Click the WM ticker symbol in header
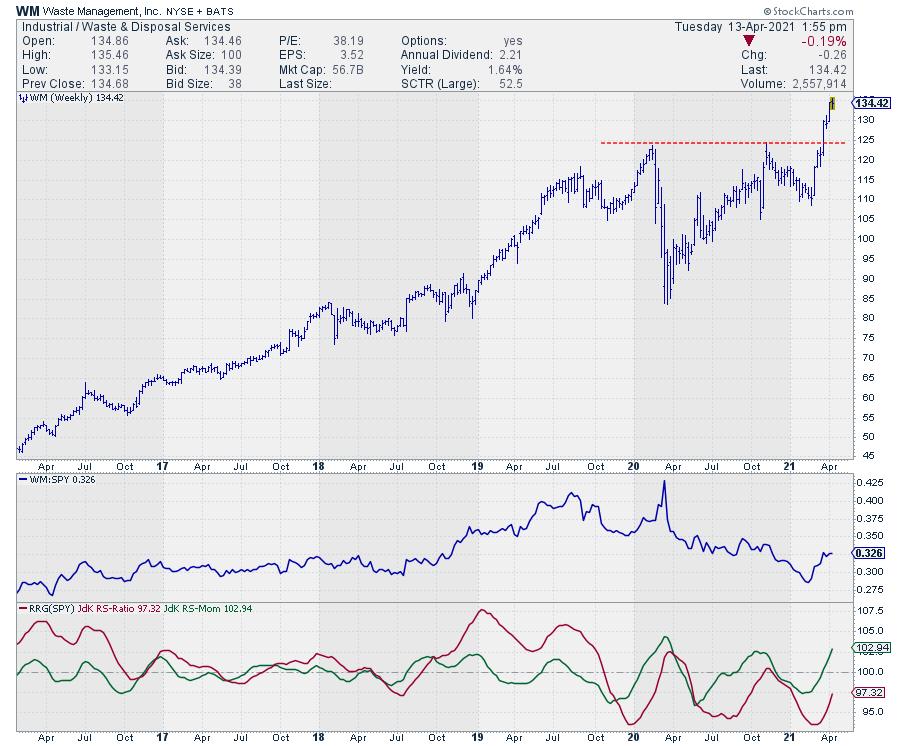 [x=28, y=9]
